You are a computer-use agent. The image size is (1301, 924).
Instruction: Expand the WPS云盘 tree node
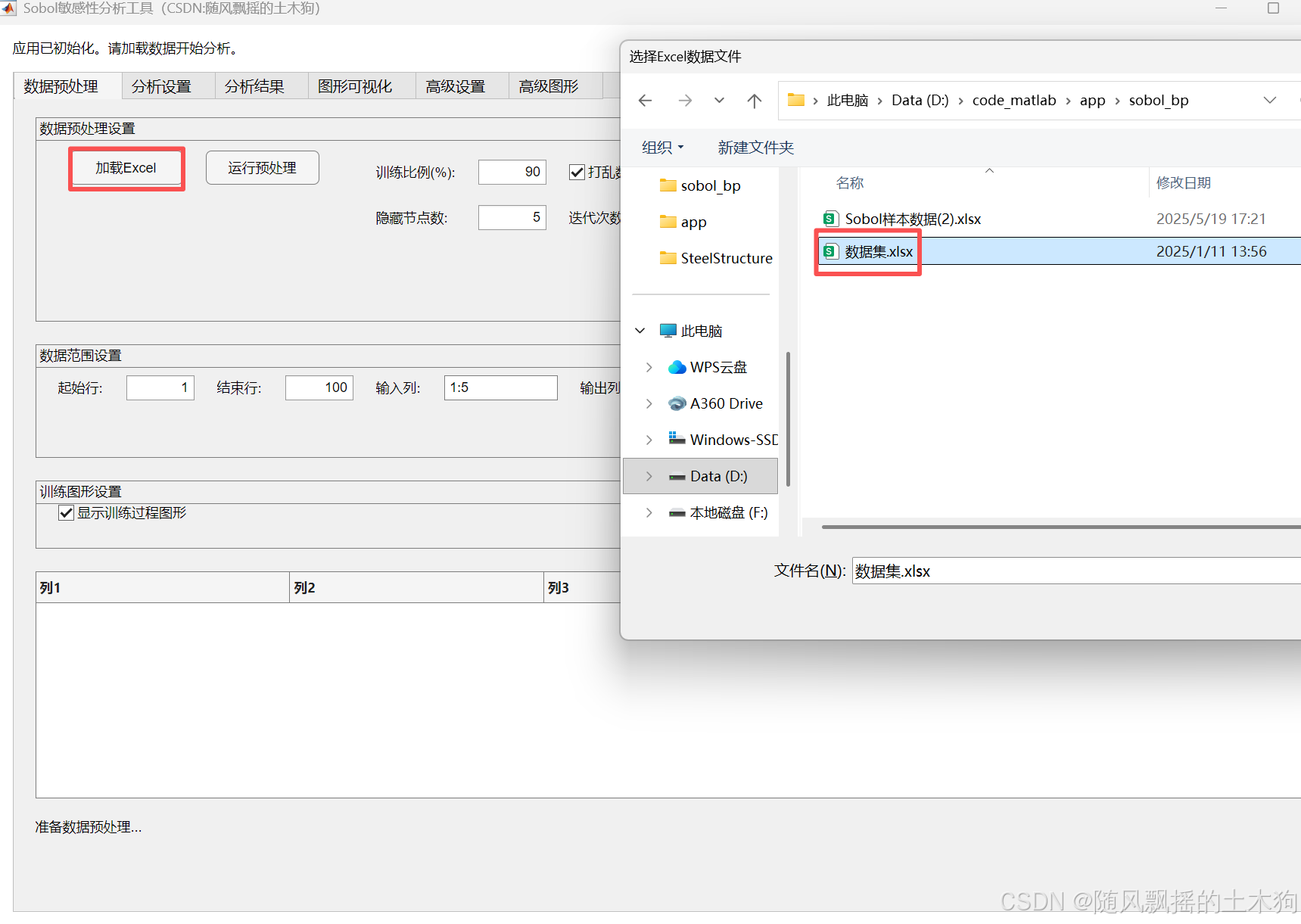click(649, 367)
